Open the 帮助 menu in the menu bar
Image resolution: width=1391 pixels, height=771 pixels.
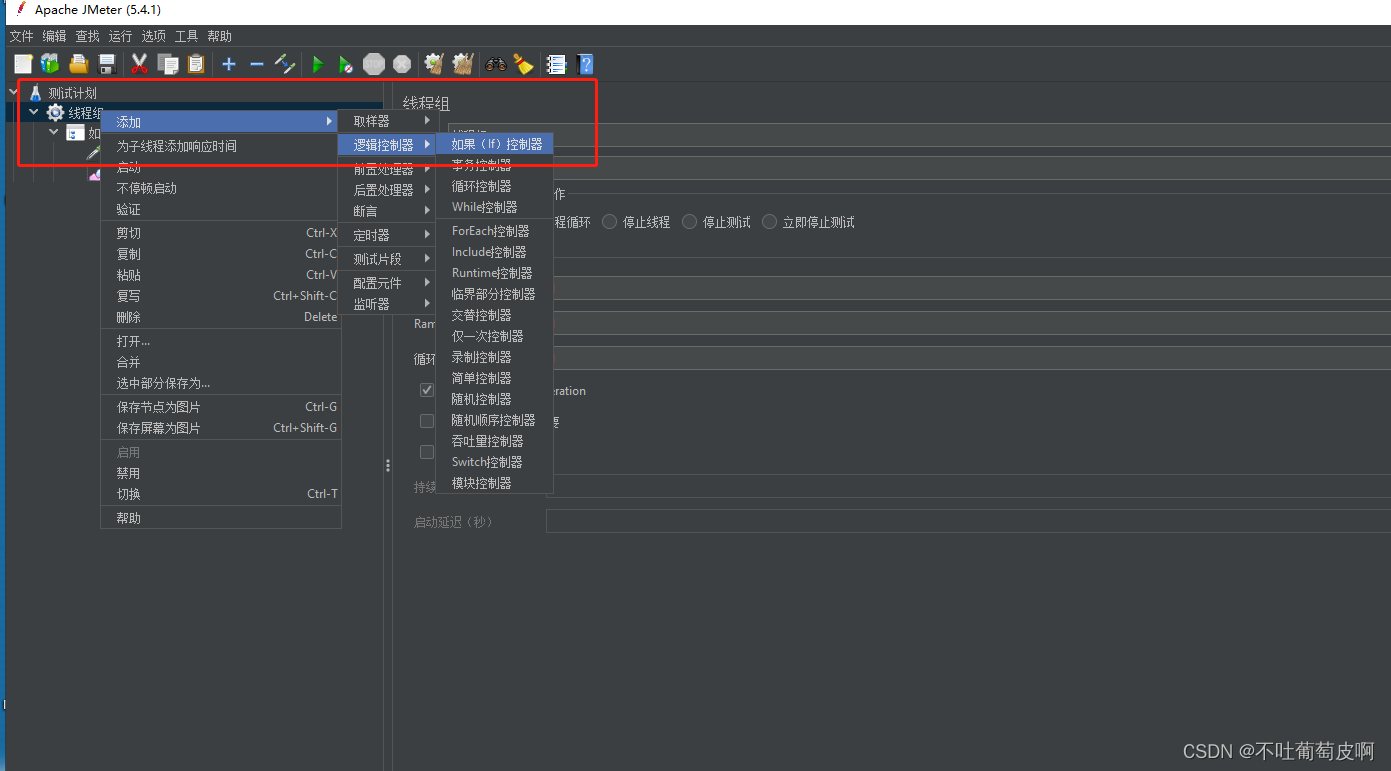220,36
